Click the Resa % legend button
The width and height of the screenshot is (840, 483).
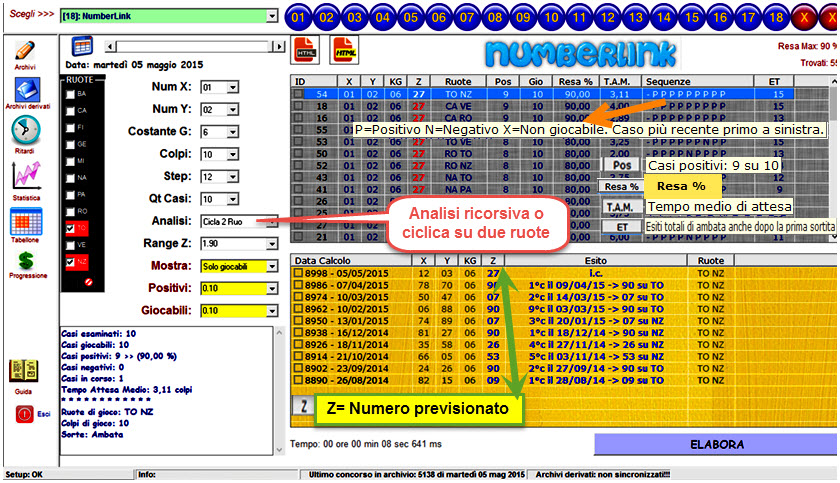point(621,186)
